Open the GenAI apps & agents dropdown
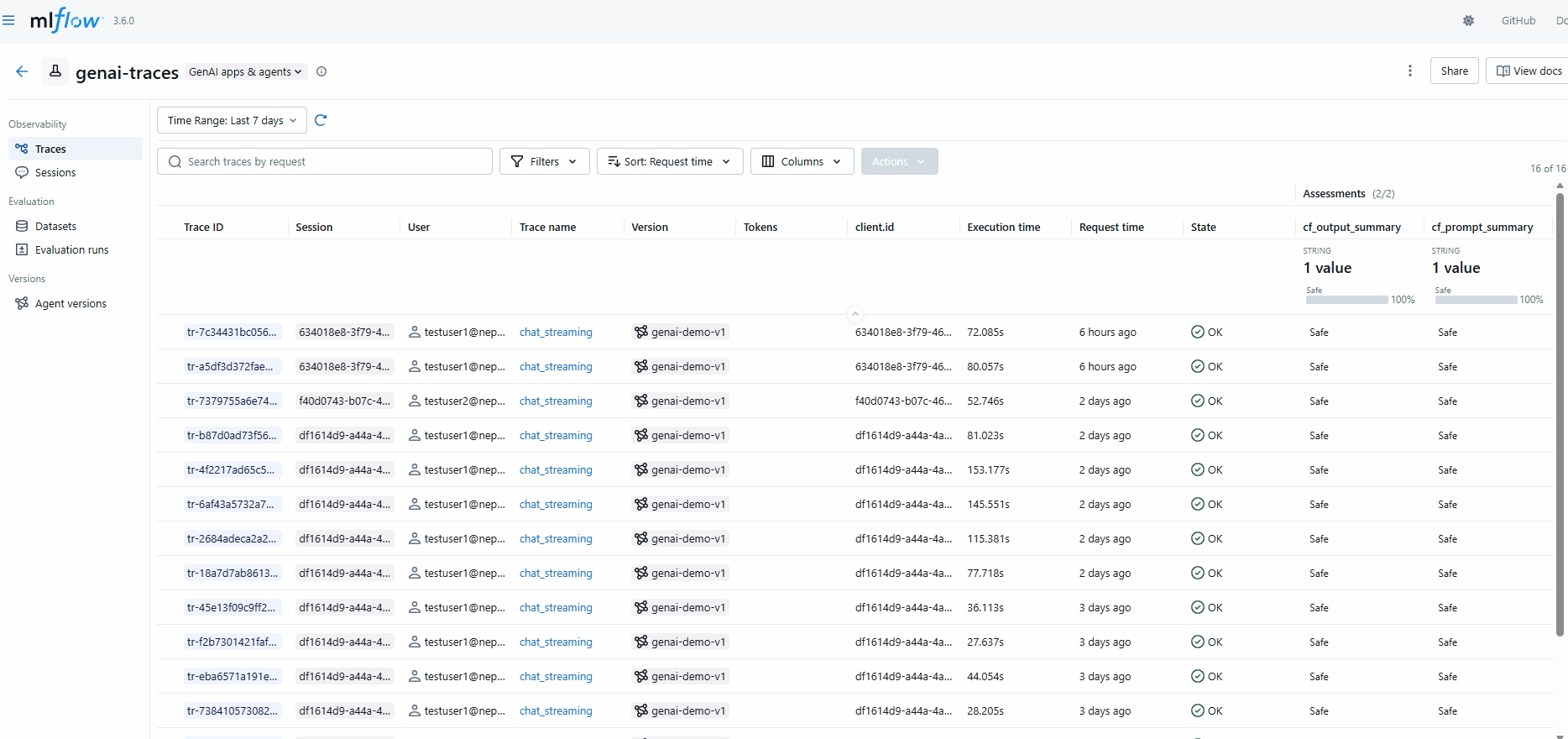Viewport: 1568px width, 739px height. point(245,71)
